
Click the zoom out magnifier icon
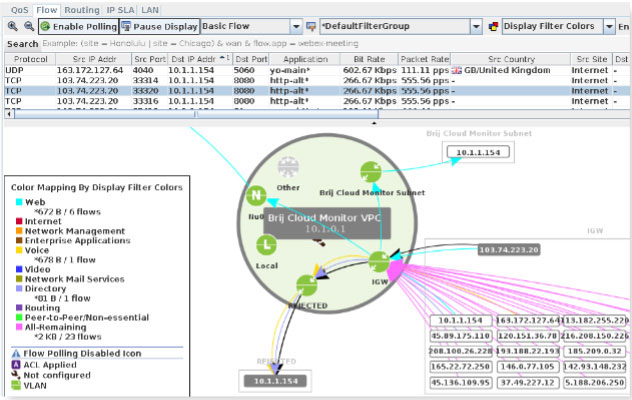(x=27, y=26)
